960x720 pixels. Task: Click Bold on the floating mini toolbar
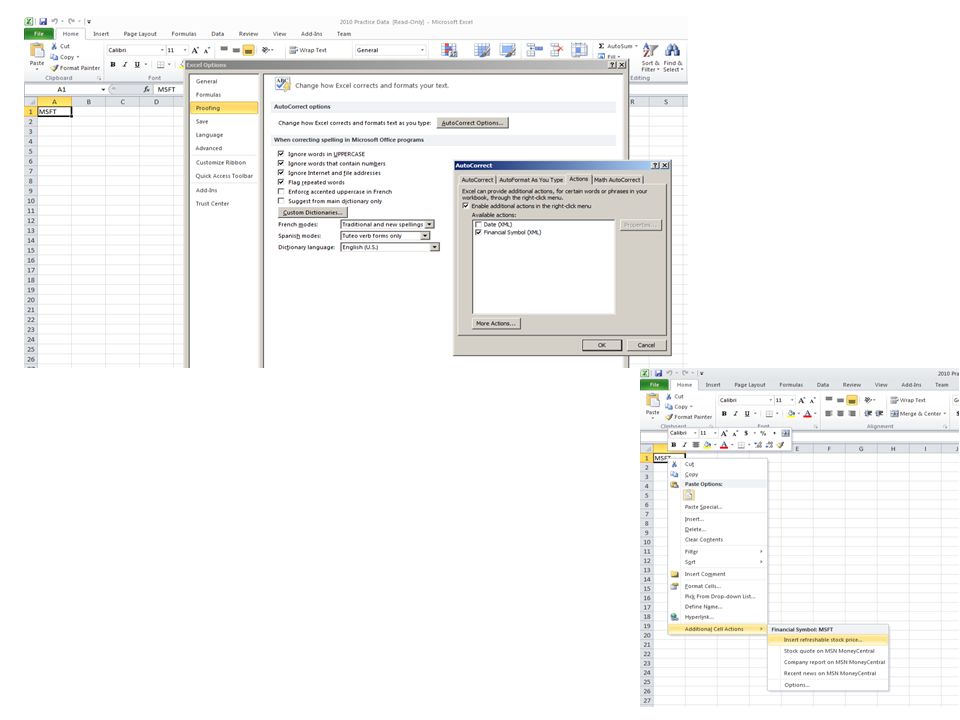click(x=673, y=444)
